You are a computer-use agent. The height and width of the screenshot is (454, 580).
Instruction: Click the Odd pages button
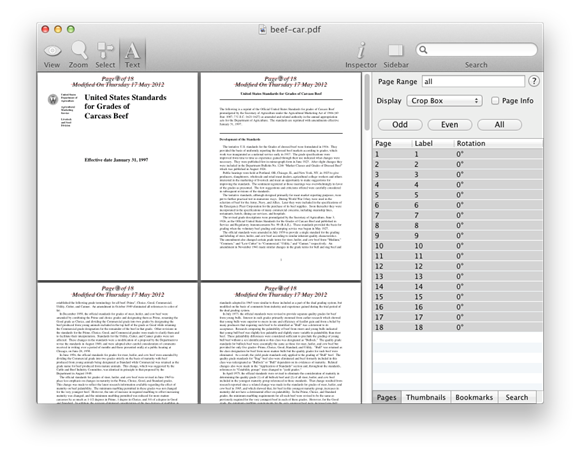(400, 125)
